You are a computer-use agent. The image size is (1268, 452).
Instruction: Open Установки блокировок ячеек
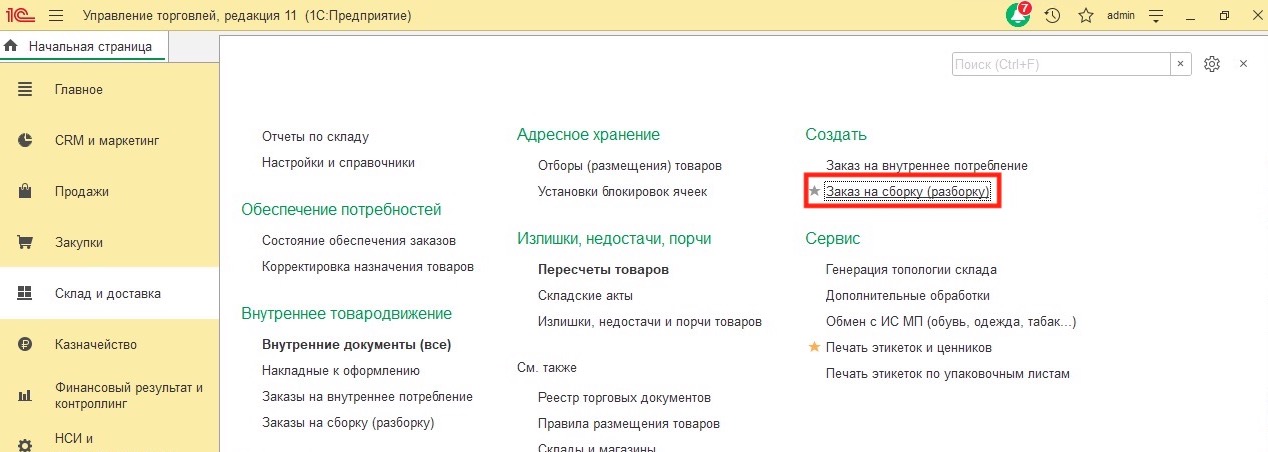[x=622, y=191]
